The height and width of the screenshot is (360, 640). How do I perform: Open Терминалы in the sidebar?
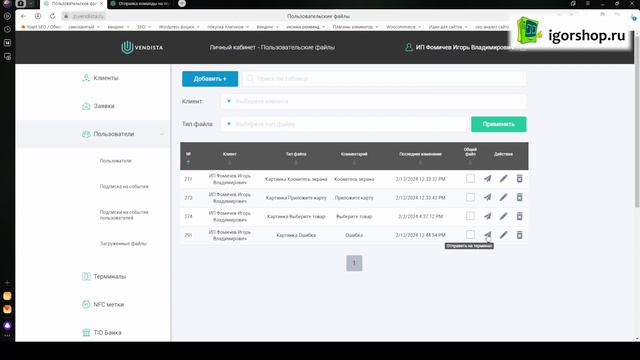point(110,276)
